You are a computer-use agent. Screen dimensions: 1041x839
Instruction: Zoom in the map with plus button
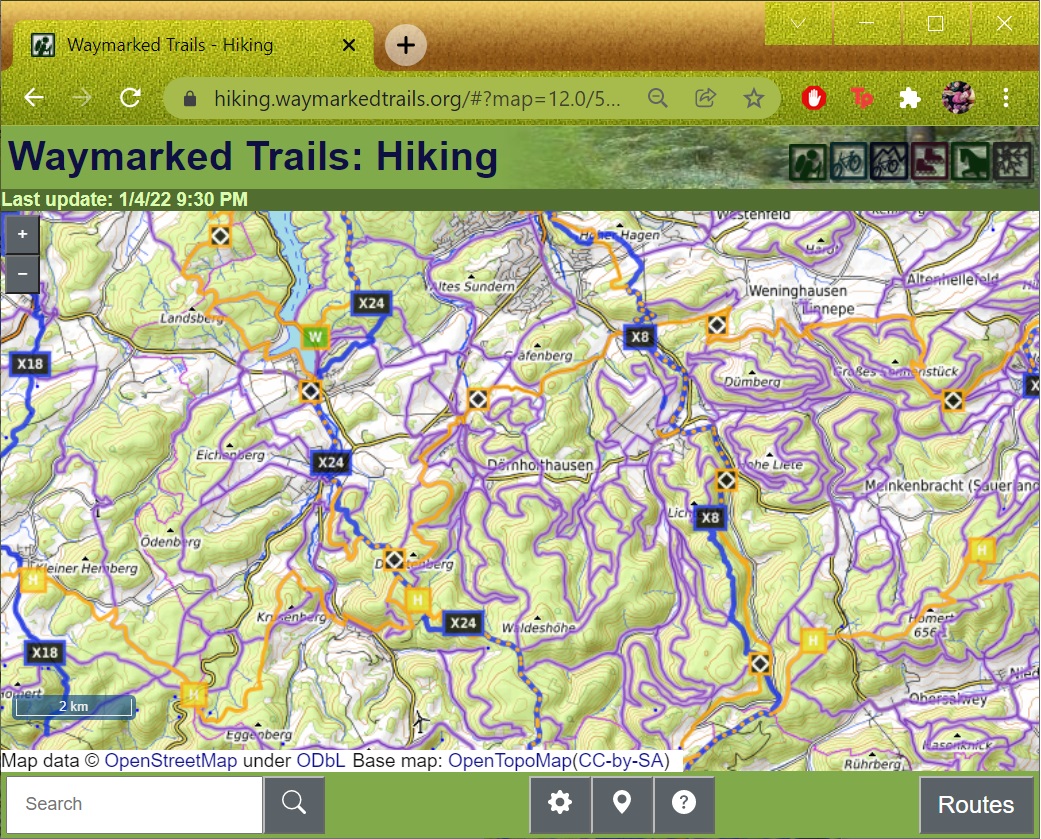tap(23, 234)
